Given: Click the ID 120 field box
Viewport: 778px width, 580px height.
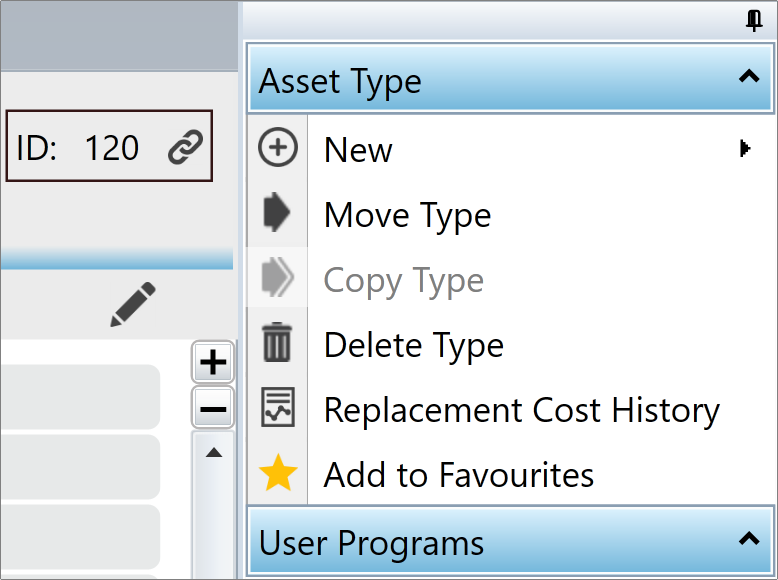Looking at the screenshot, I should pos(109,146).
